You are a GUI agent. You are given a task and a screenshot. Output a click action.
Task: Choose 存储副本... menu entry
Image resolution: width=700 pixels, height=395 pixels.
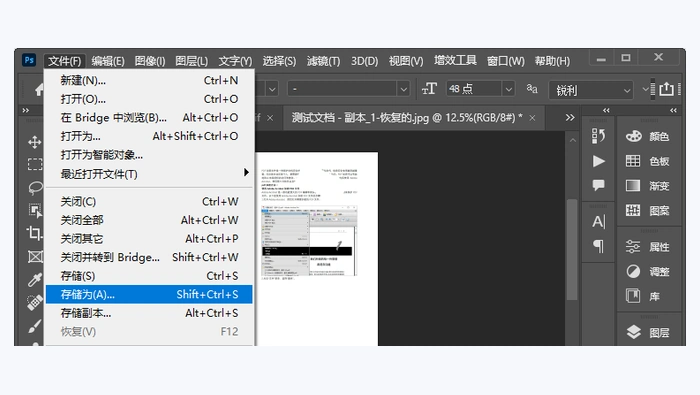pos(149,313)
